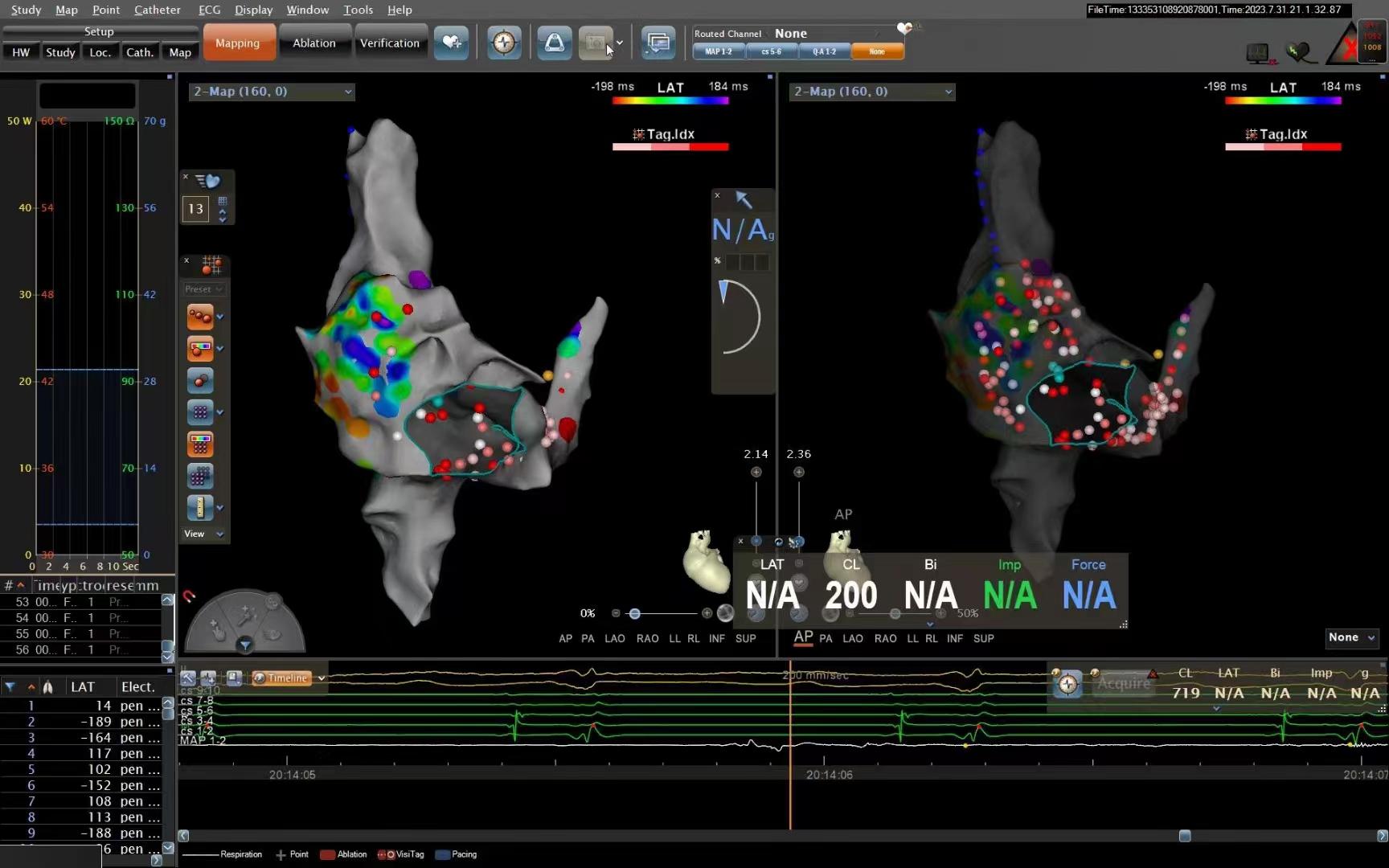Open the windows layout icon in toolbar

(658, 43)
